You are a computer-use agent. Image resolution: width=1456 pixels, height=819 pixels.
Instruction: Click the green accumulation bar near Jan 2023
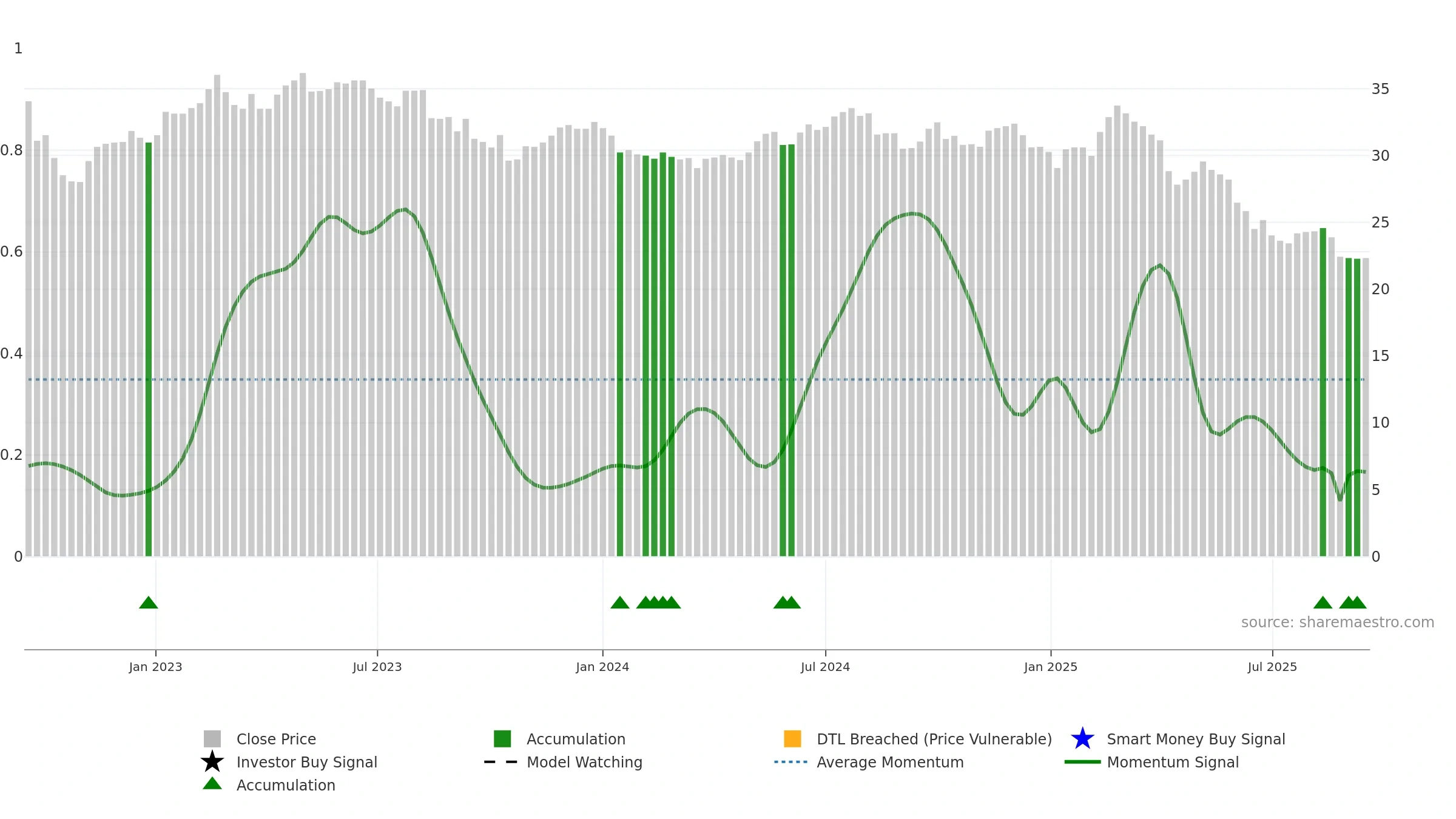149,349
